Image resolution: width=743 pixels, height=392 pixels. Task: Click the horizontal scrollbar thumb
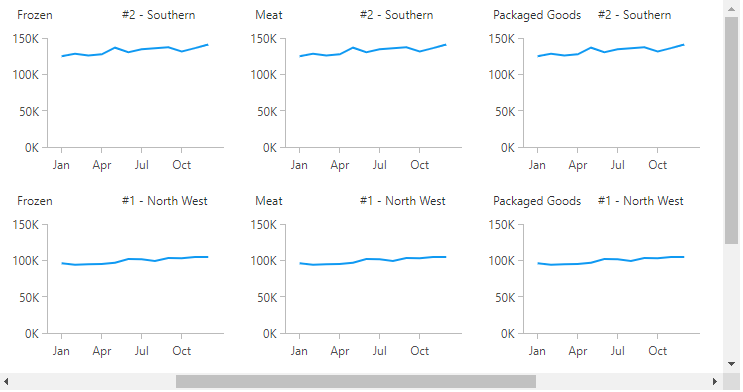pyautogui.click(x=356, y=382)
